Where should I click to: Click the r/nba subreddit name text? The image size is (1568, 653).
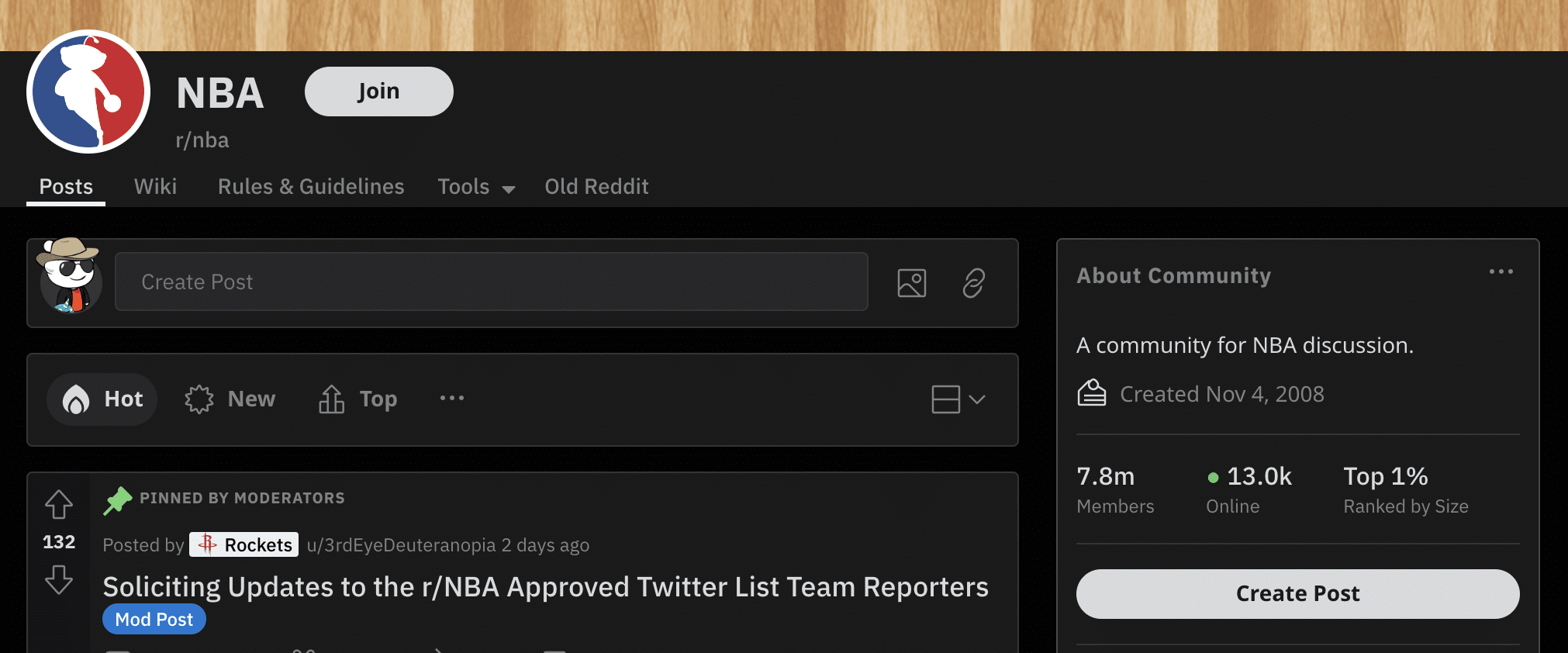(x=202, y=140)
